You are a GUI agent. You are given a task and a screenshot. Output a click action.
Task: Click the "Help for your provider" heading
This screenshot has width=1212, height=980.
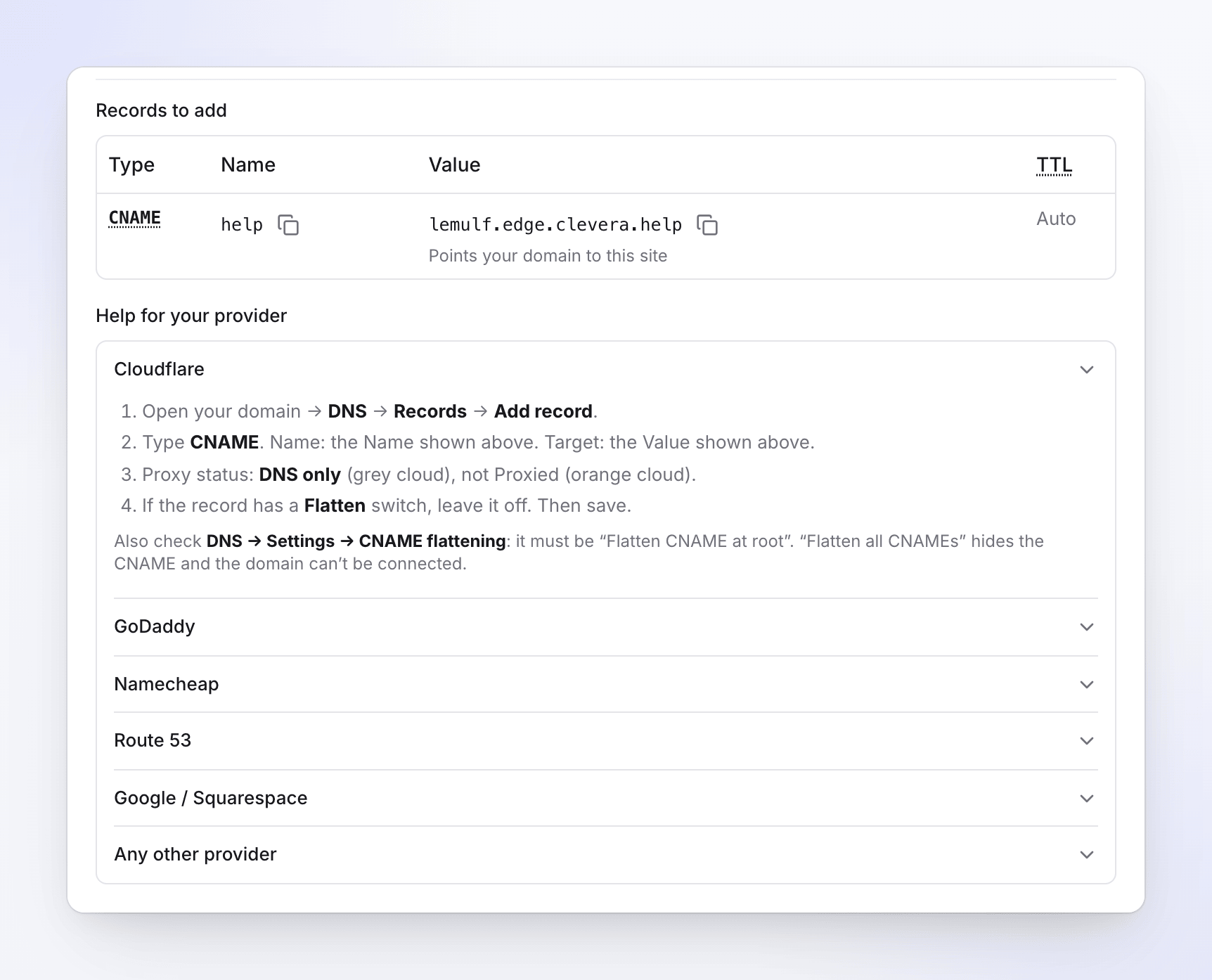(x=191, y=316)
